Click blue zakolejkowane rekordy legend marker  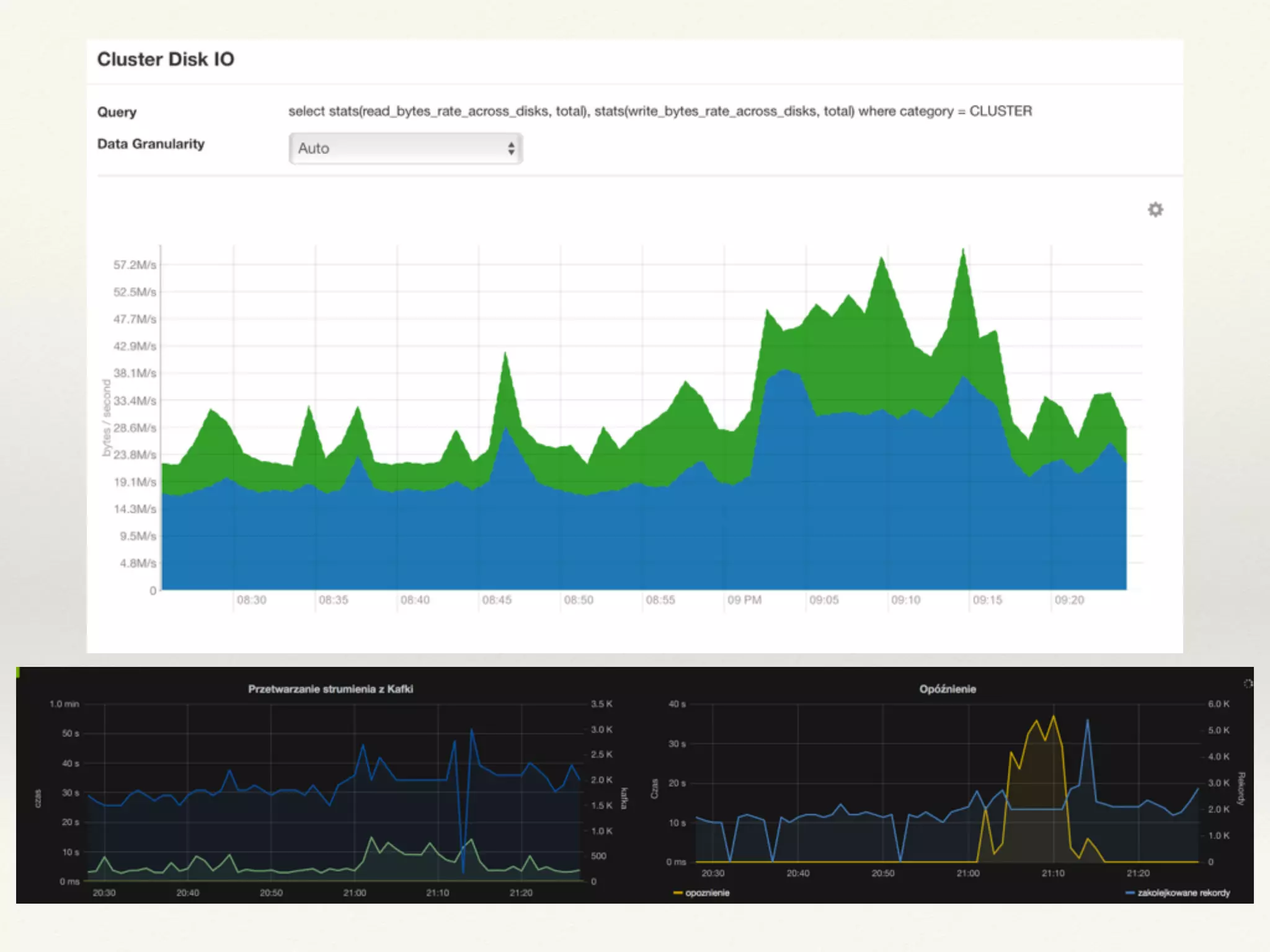tap(1130, 893)
